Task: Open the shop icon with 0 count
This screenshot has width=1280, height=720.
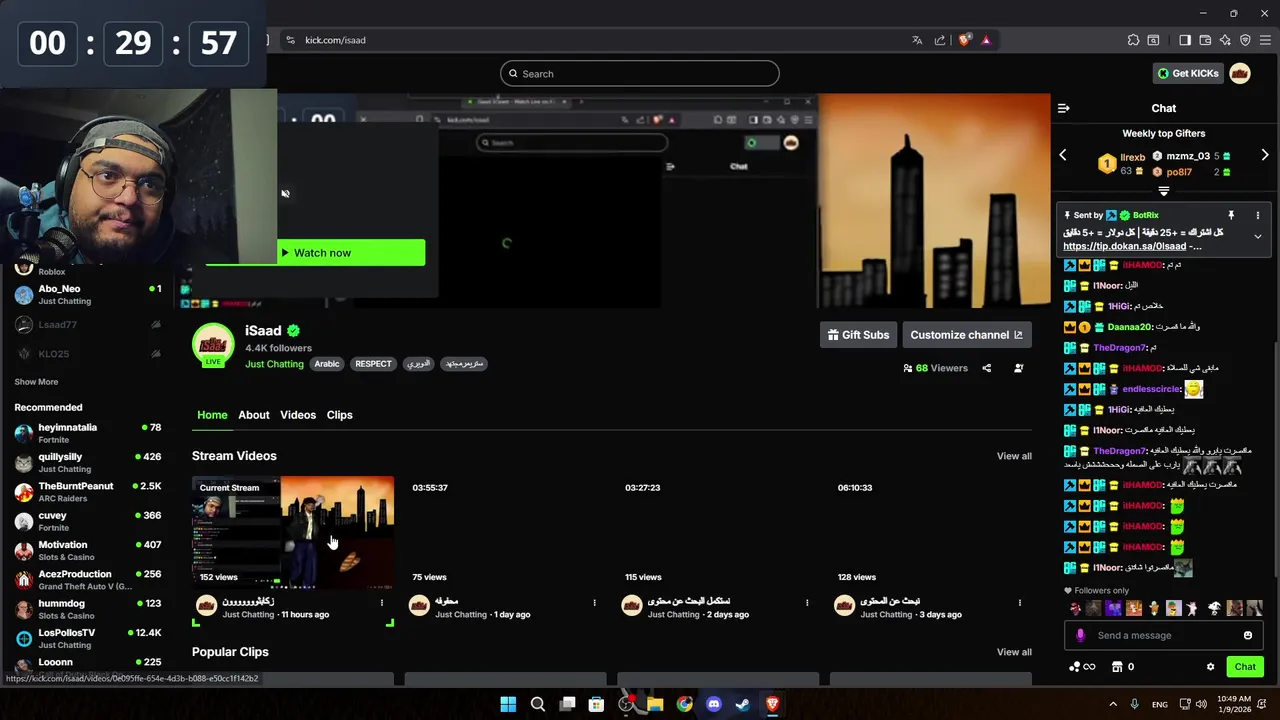Action: point(1123,667)
